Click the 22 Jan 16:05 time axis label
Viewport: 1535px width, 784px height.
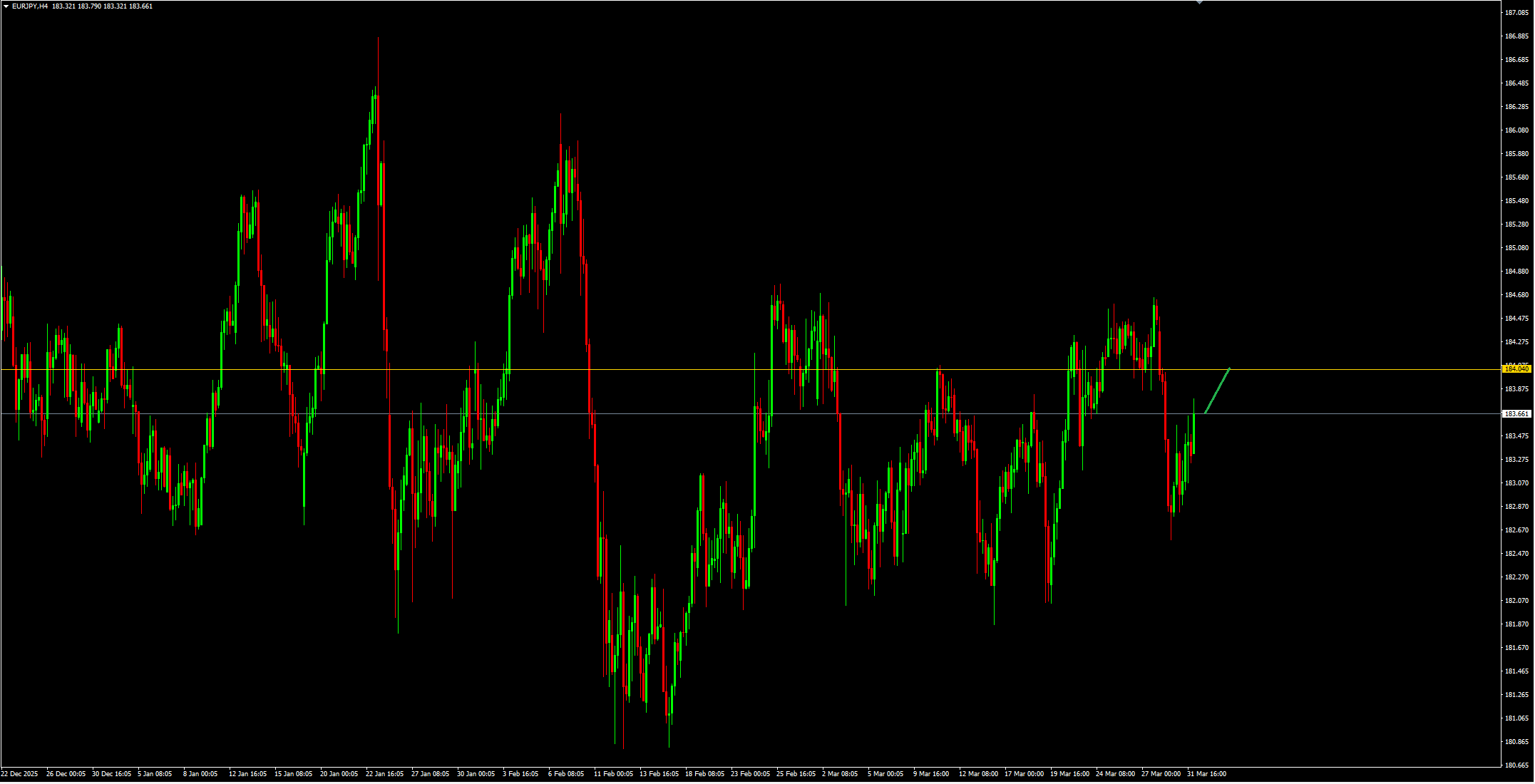(x=384, y=774)
